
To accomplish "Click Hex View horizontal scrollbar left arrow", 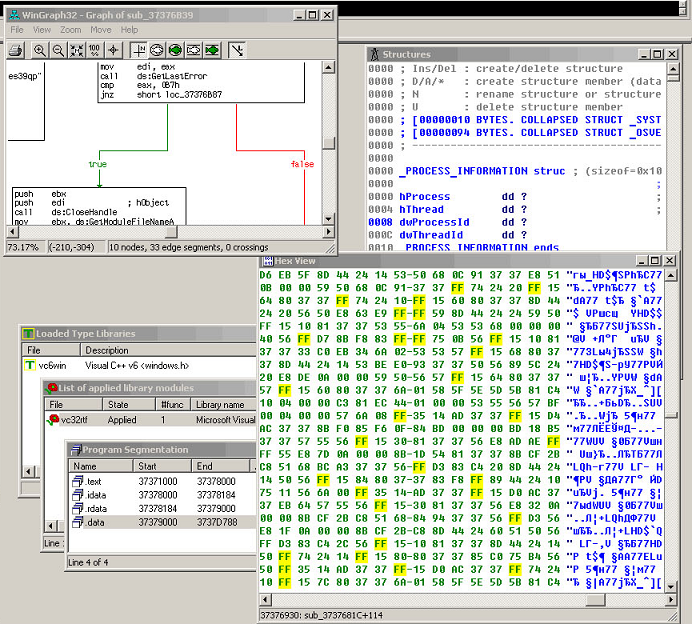I will (x=265, y=599).
